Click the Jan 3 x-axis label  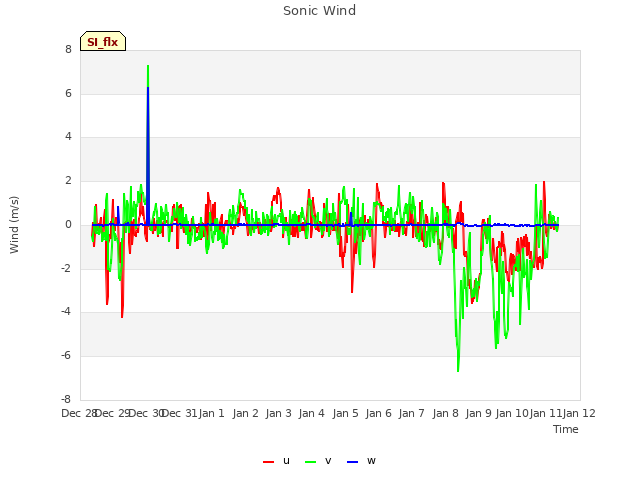click(279, 413)
